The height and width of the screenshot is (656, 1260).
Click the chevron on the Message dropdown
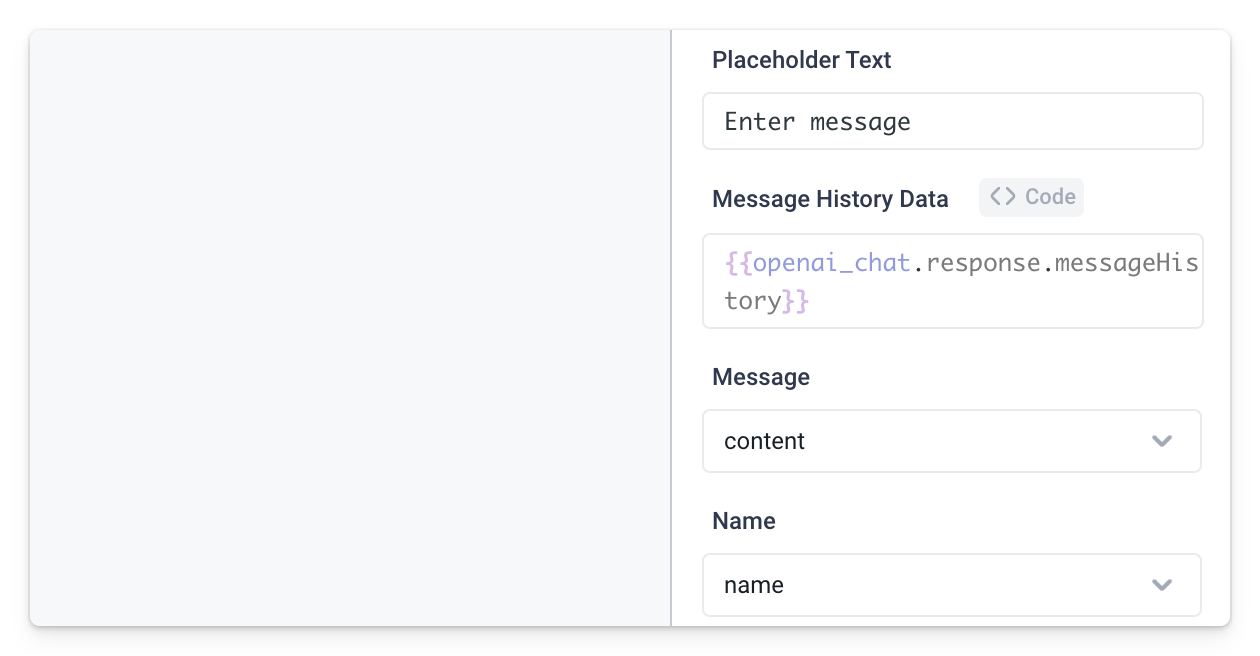tap(1162, 441)
